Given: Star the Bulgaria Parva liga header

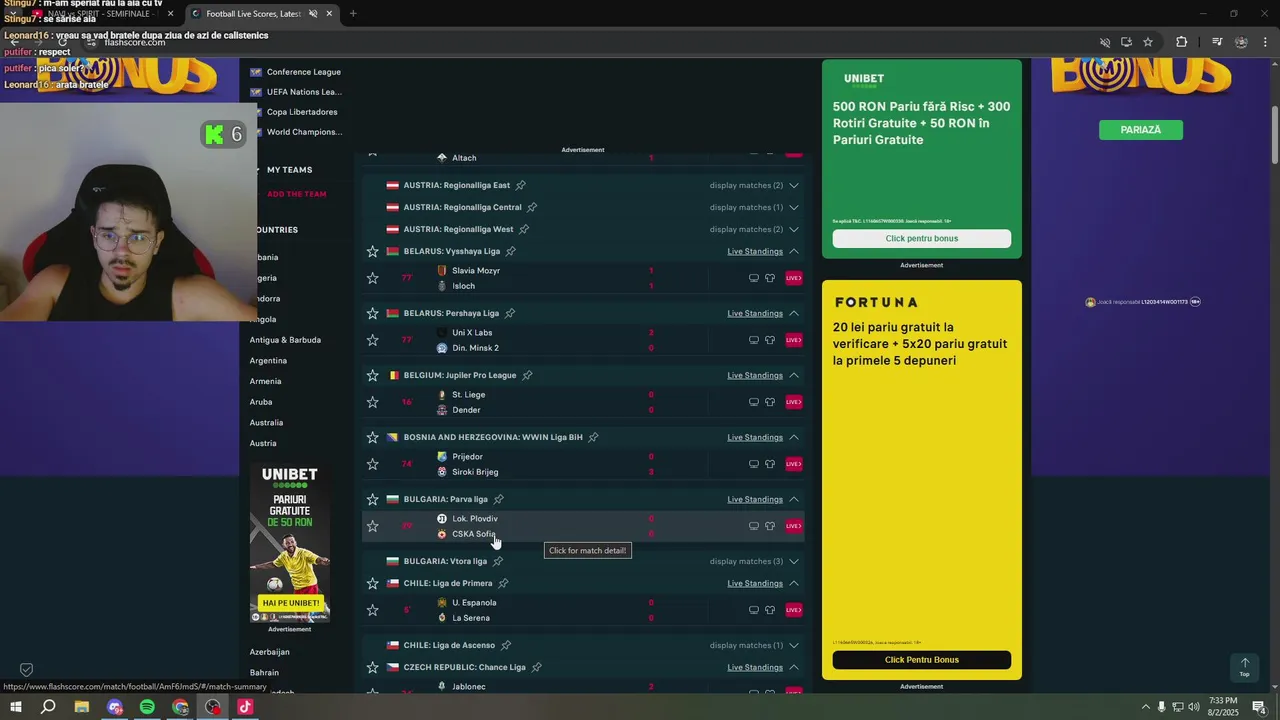Looking at the screenshot, I should click(372, 499).
